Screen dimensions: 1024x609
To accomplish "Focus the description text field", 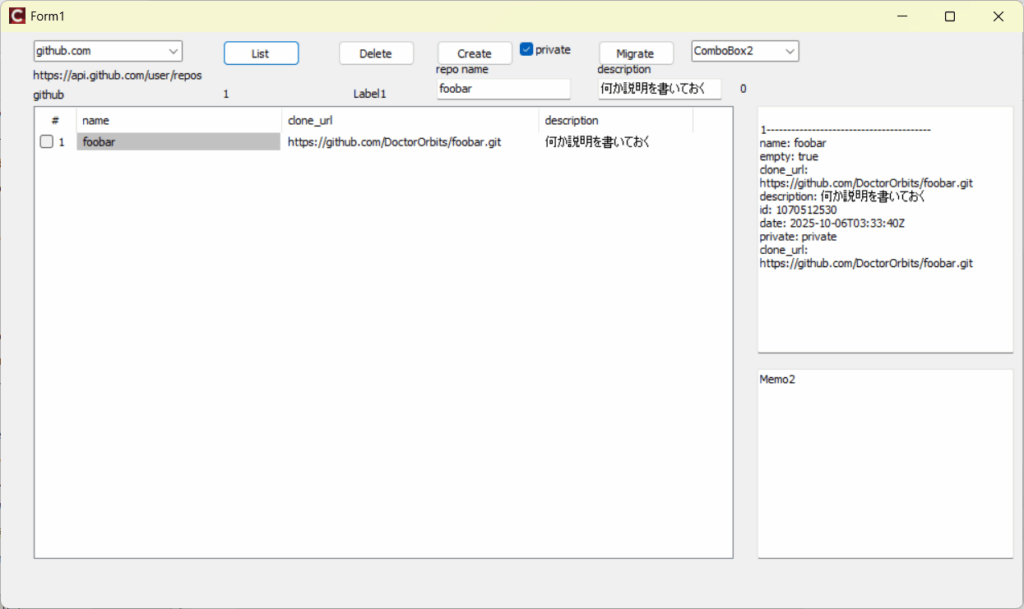I will pyautogui.click(x=659, y=89).
